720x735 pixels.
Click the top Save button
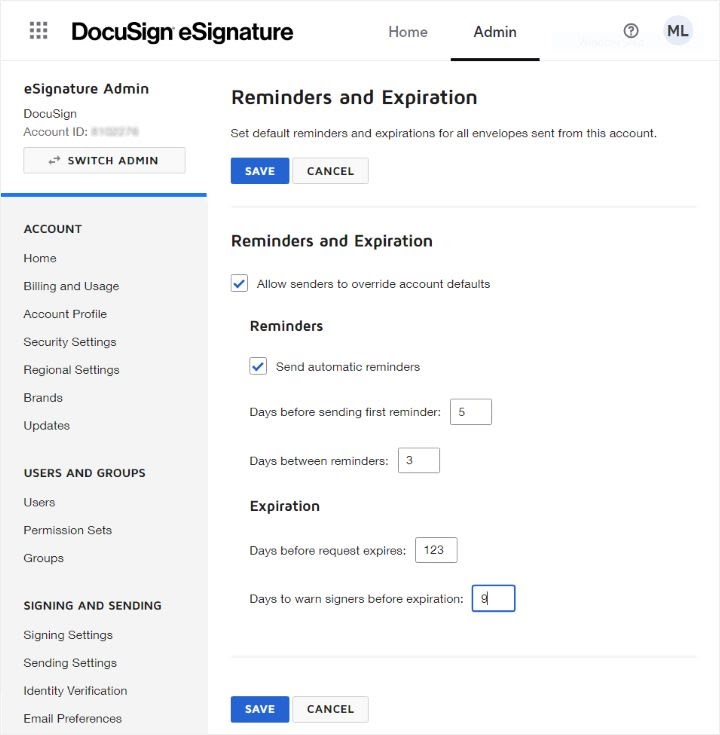coord(260,171)
